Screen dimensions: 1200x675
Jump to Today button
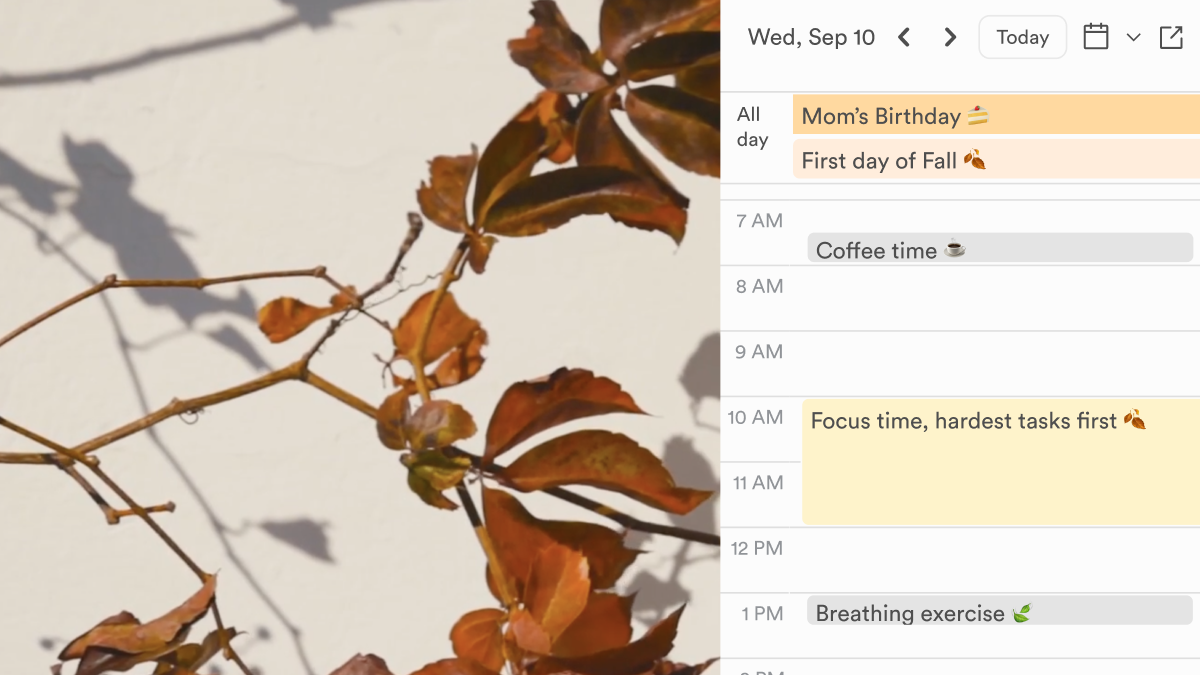tap(1022, 38)
